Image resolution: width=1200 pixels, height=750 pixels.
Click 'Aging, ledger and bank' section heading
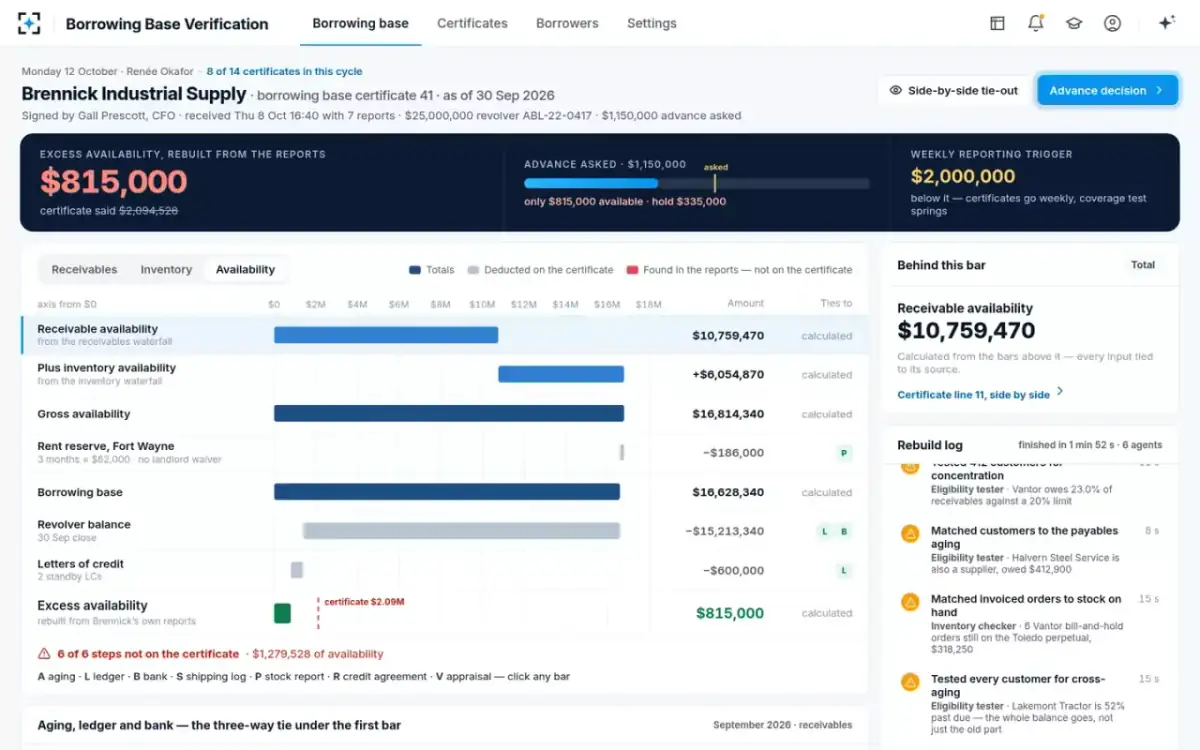(x=219, y=725)
